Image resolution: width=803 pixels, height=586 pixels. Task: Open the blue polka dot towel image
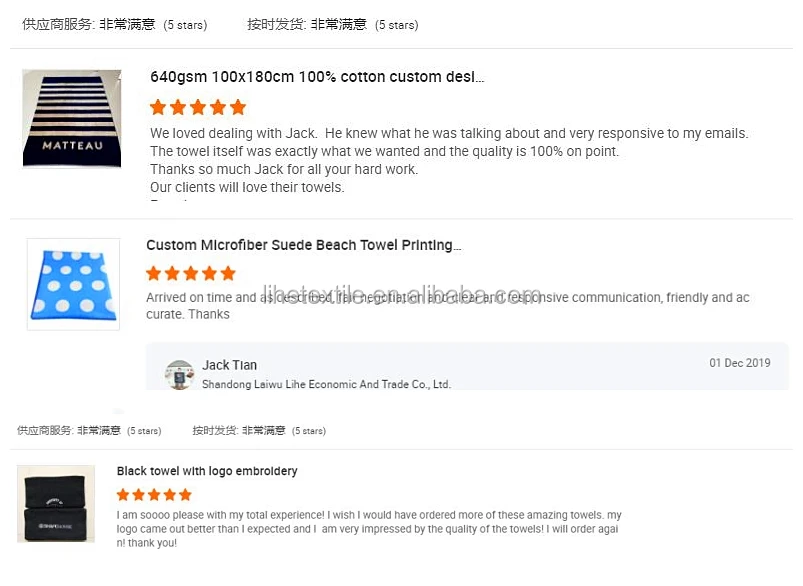tap(73, 284)
